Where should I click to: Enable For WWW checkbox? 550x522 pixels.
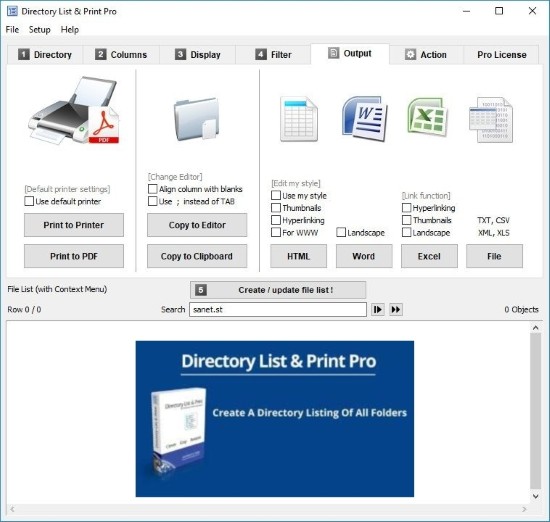[x=276, y=232]
